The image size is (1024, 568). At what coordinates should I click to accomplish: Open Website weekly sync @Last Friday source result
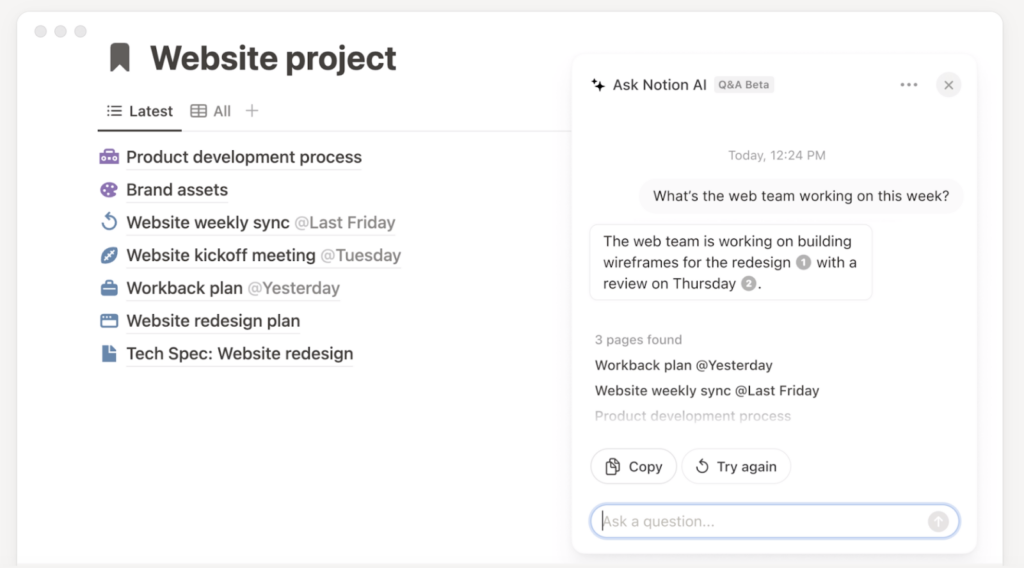point(707,390)
